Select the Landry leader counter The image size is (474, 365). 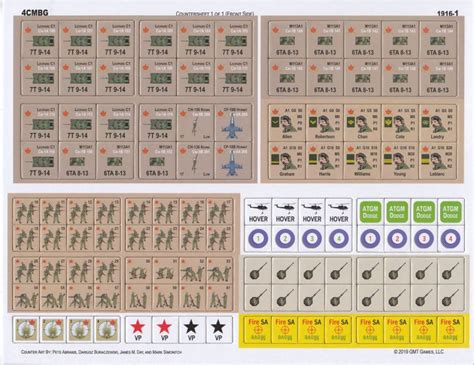(438, 123)
